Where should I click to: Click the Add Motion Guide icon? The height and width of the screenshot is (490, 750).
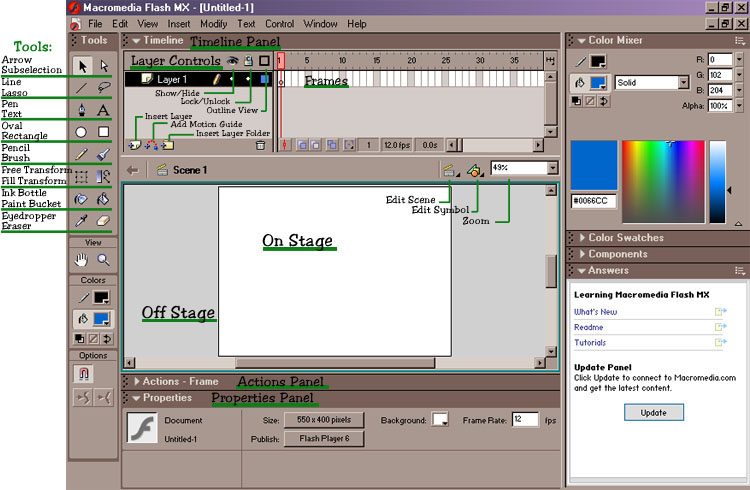pyautogui.click(x=151, y=145)
